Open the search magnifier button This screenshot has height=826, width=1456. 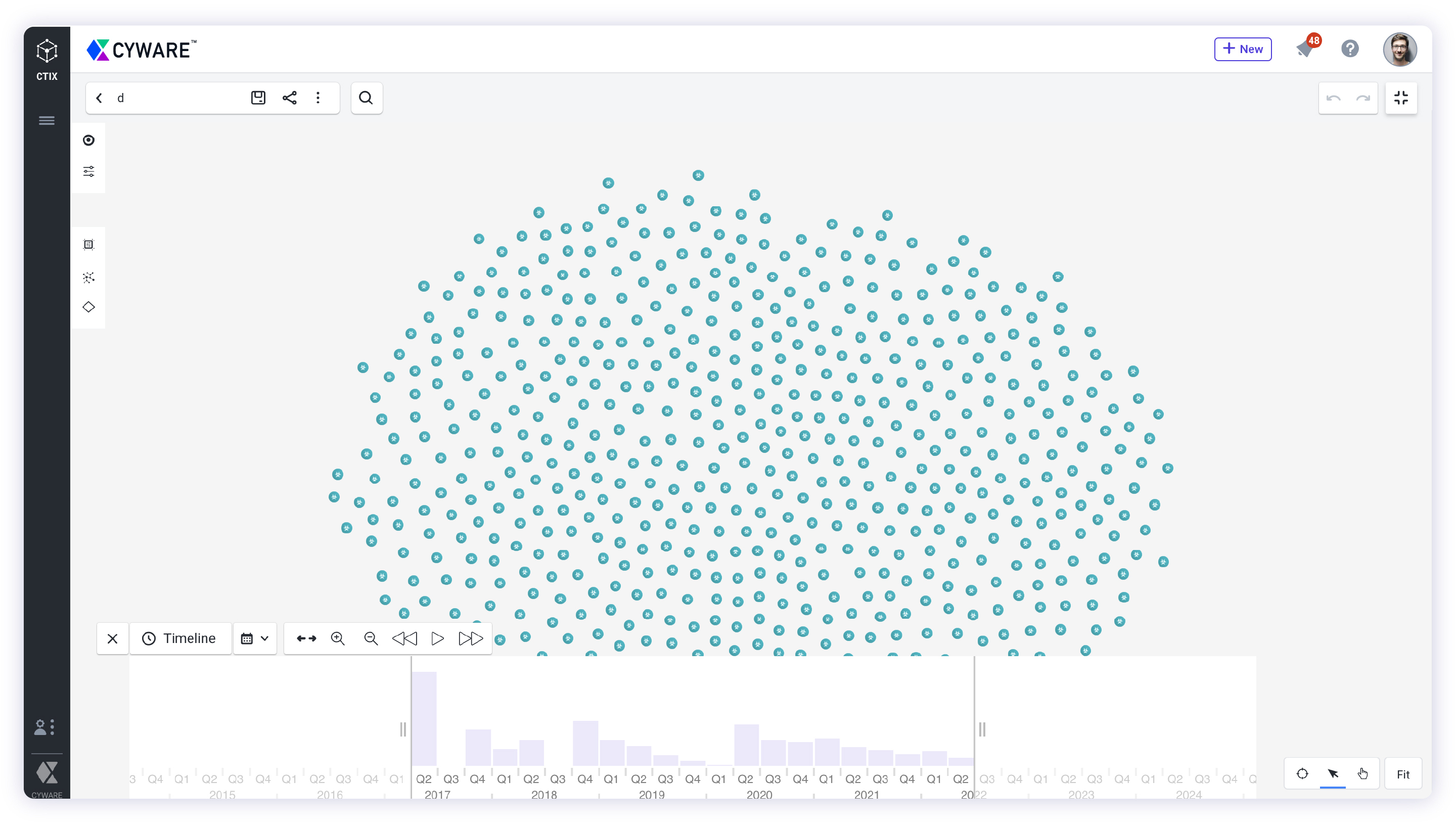coord(367,98)
